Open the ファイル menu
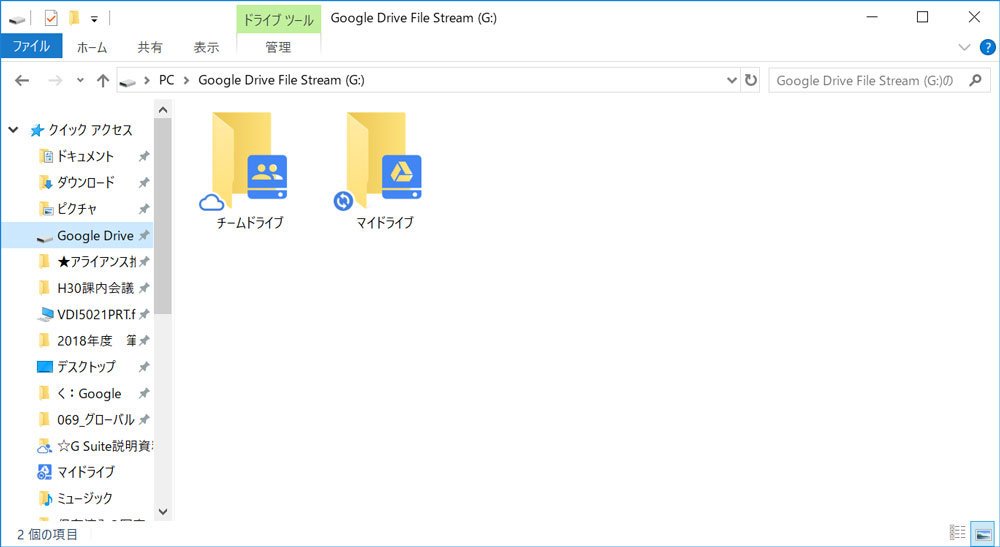The width and height of the screenshot is (1000, 547). pos(31,47)
